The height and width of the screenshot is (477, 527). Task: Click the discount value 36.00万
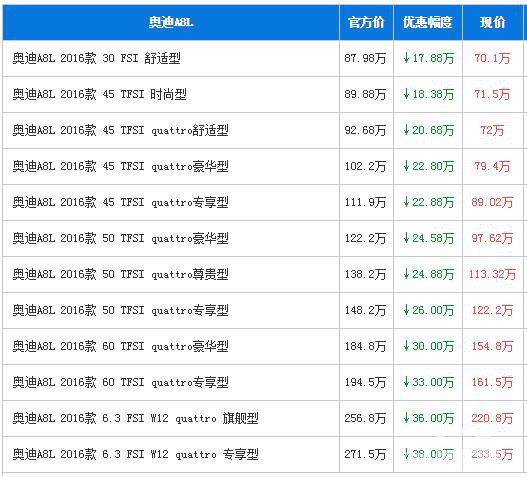pyautogui.click(x=429, y=418)
